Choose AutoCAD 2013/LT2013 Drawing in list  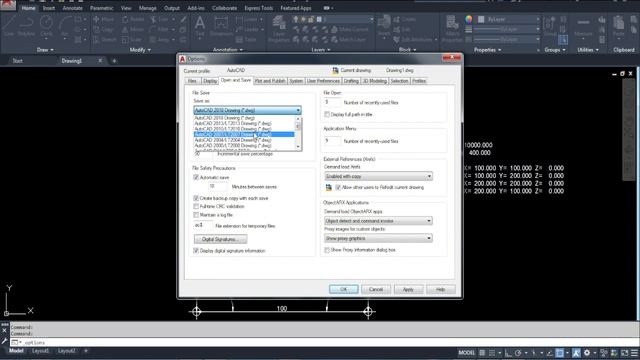[244, 123]
